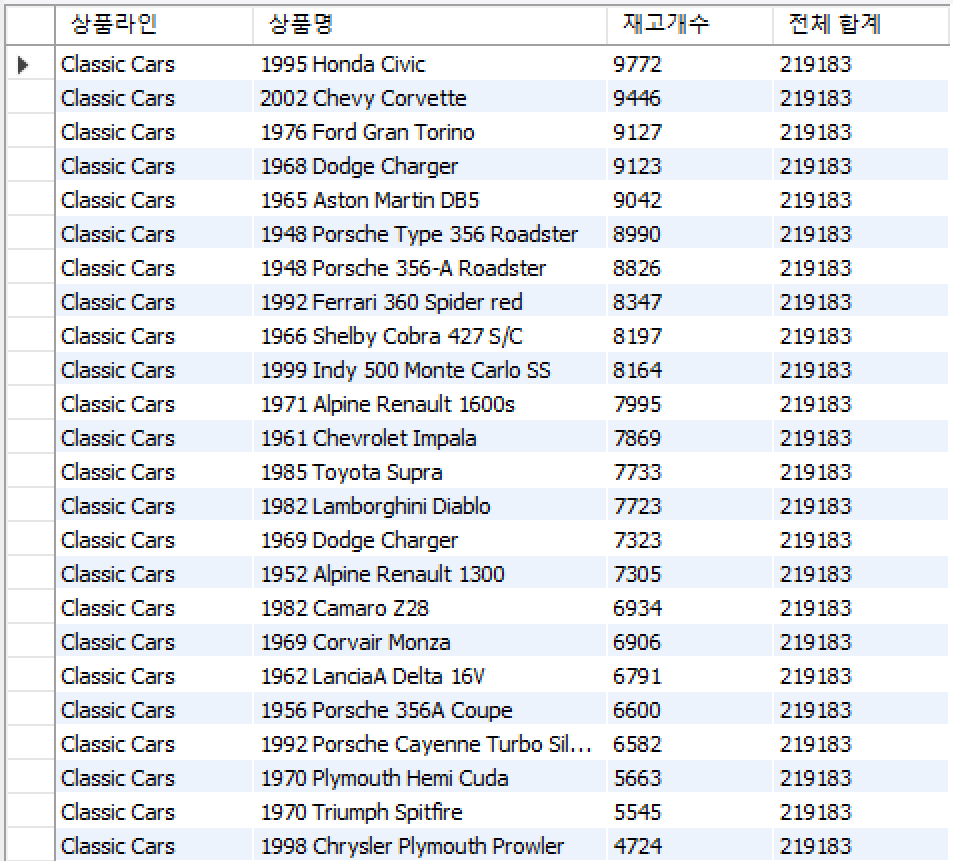Image resolution: width=953 pixels, height=861 pixels.
Task: Click the stock value 7733
Action: (637, 473)
